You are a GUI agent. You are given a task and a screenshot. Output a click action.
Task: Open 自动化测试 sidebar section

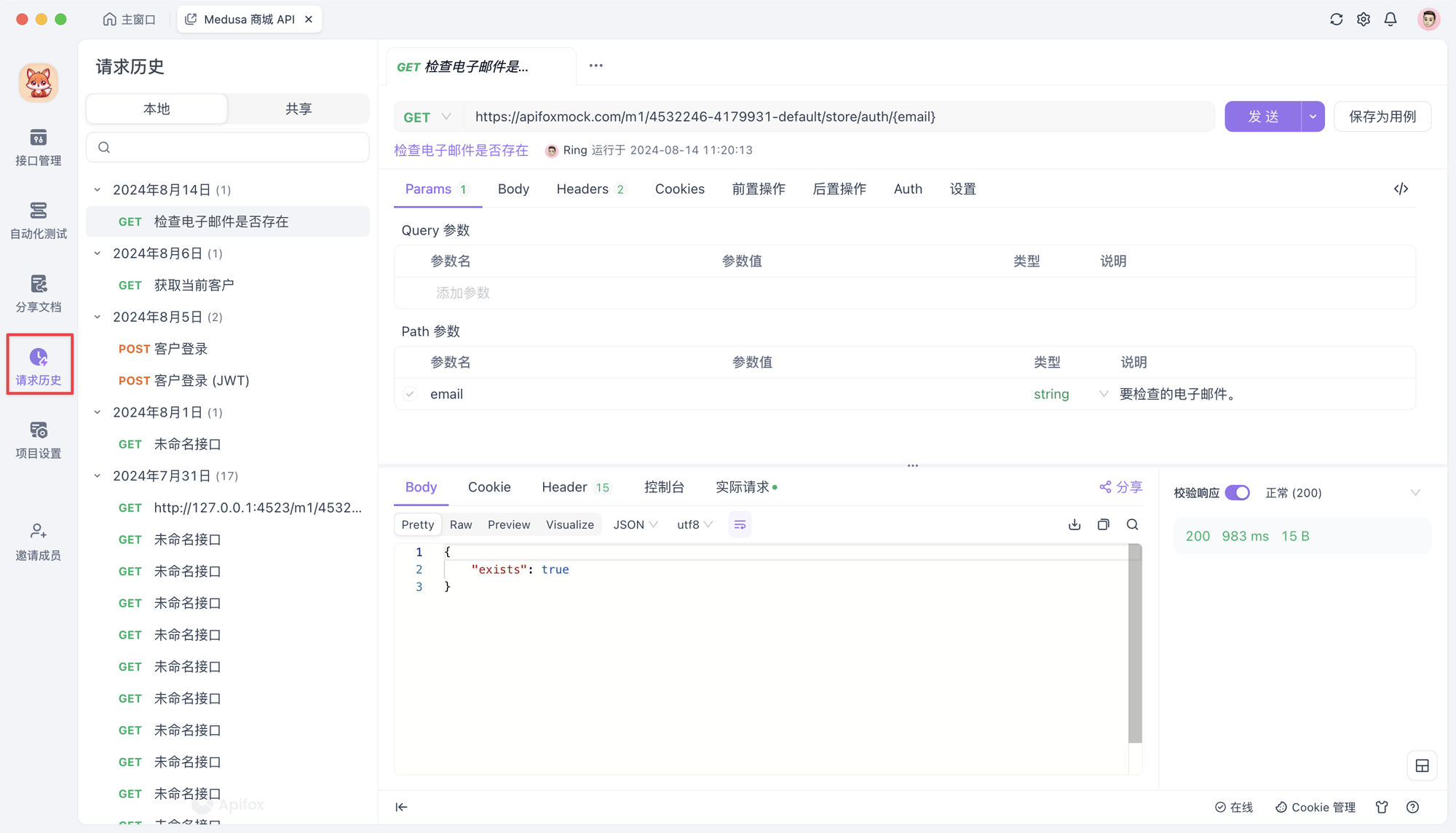pos(39,220)
